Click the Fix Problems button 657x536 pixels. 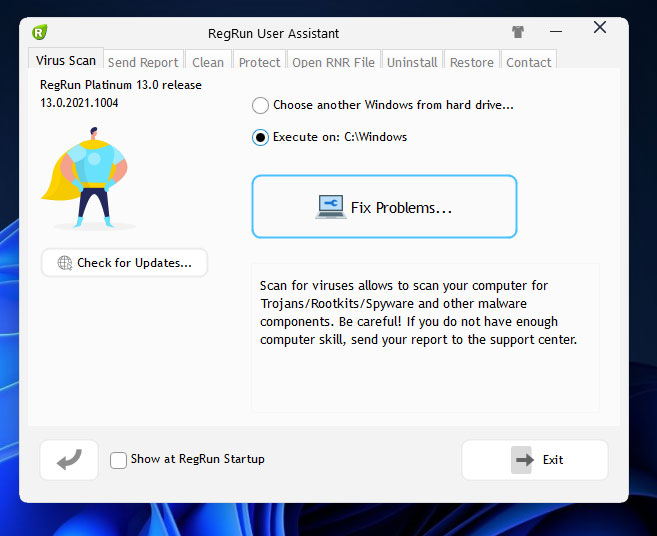[x=384, y=207]
